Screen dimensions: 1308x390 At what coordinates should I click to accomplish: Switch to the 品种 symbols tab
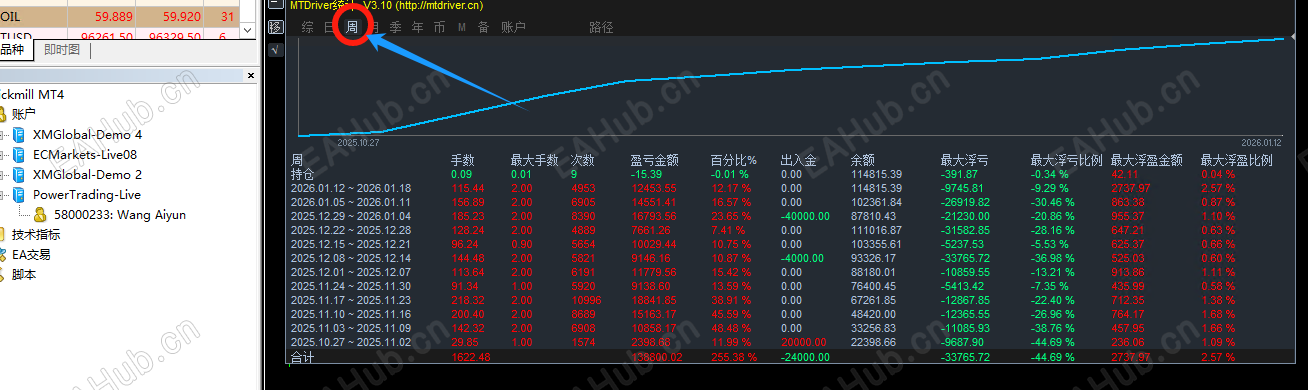pyautogui.click(x=12, y=50)
